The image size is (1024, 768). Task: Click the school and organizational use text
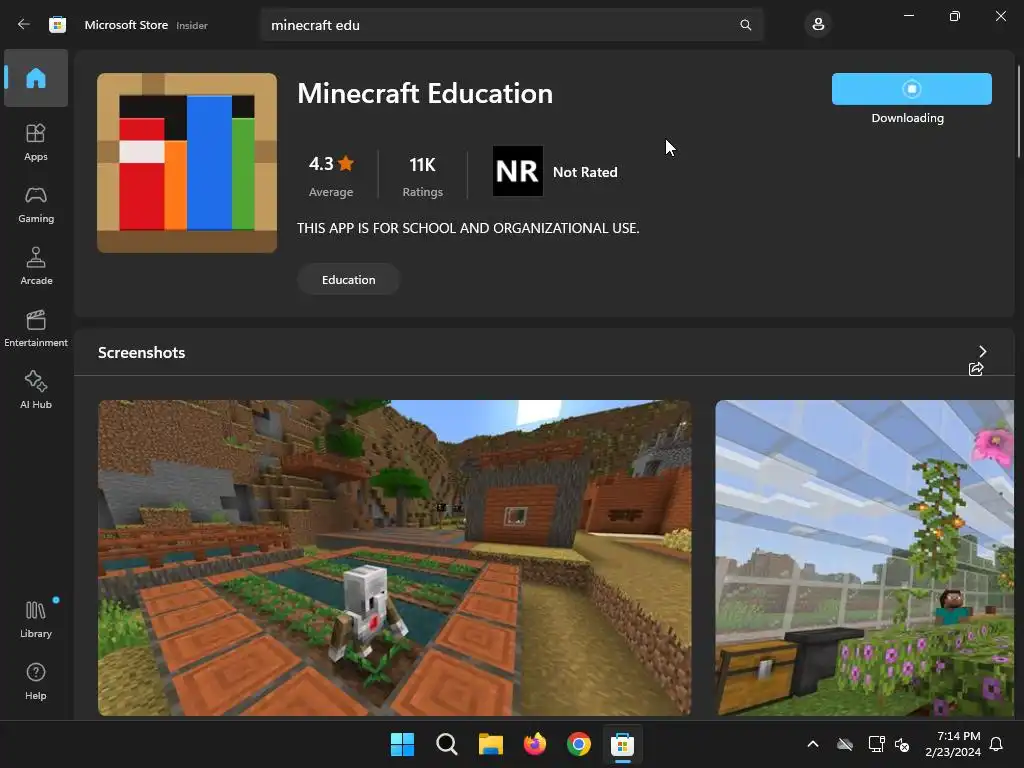point(468,228)
